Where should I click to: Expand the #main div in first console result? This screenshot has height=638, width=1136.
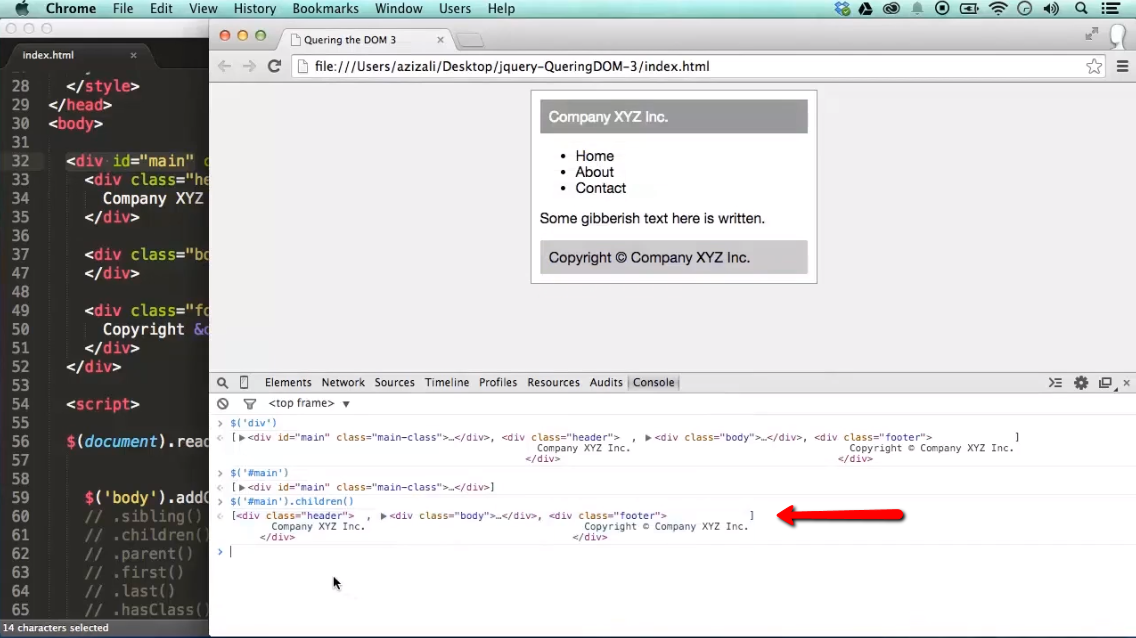[x=242, y=437]
